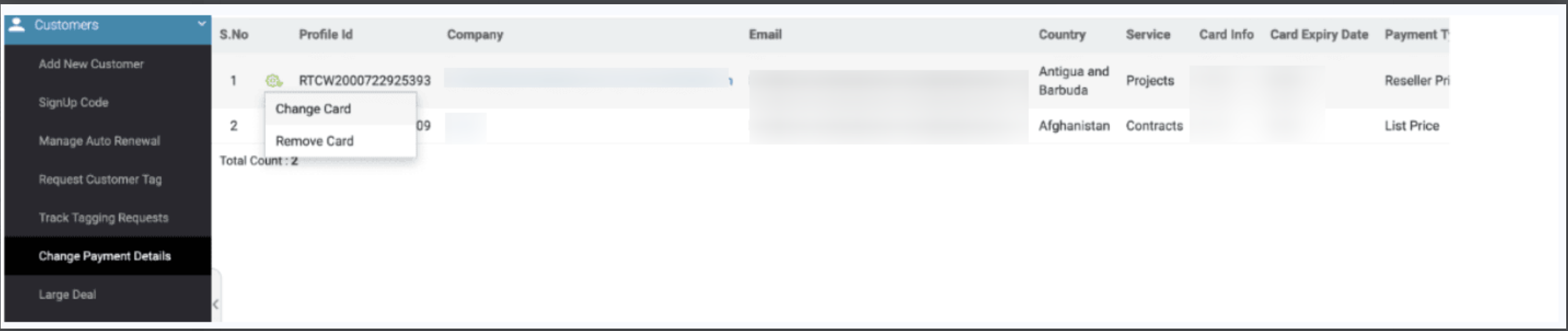Collapse the sidebar using the side arrow

pos(215,304)
